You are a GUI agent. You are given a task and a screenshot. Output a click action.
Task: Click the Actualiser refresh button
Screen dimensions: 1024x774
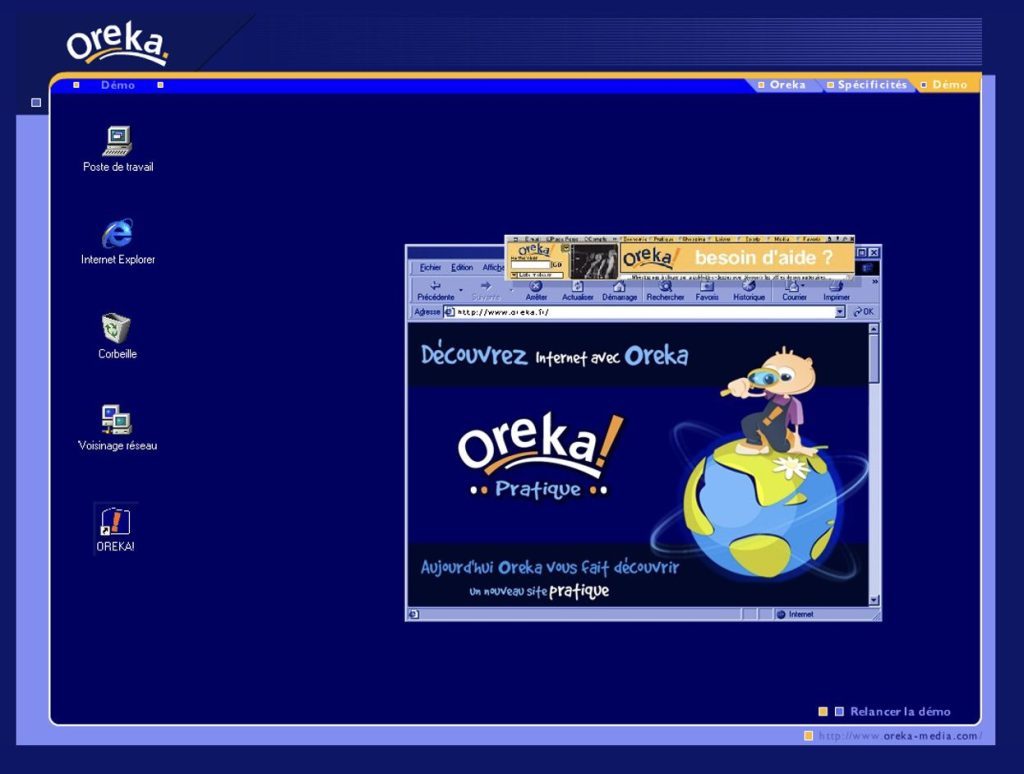tap(577, 291)
